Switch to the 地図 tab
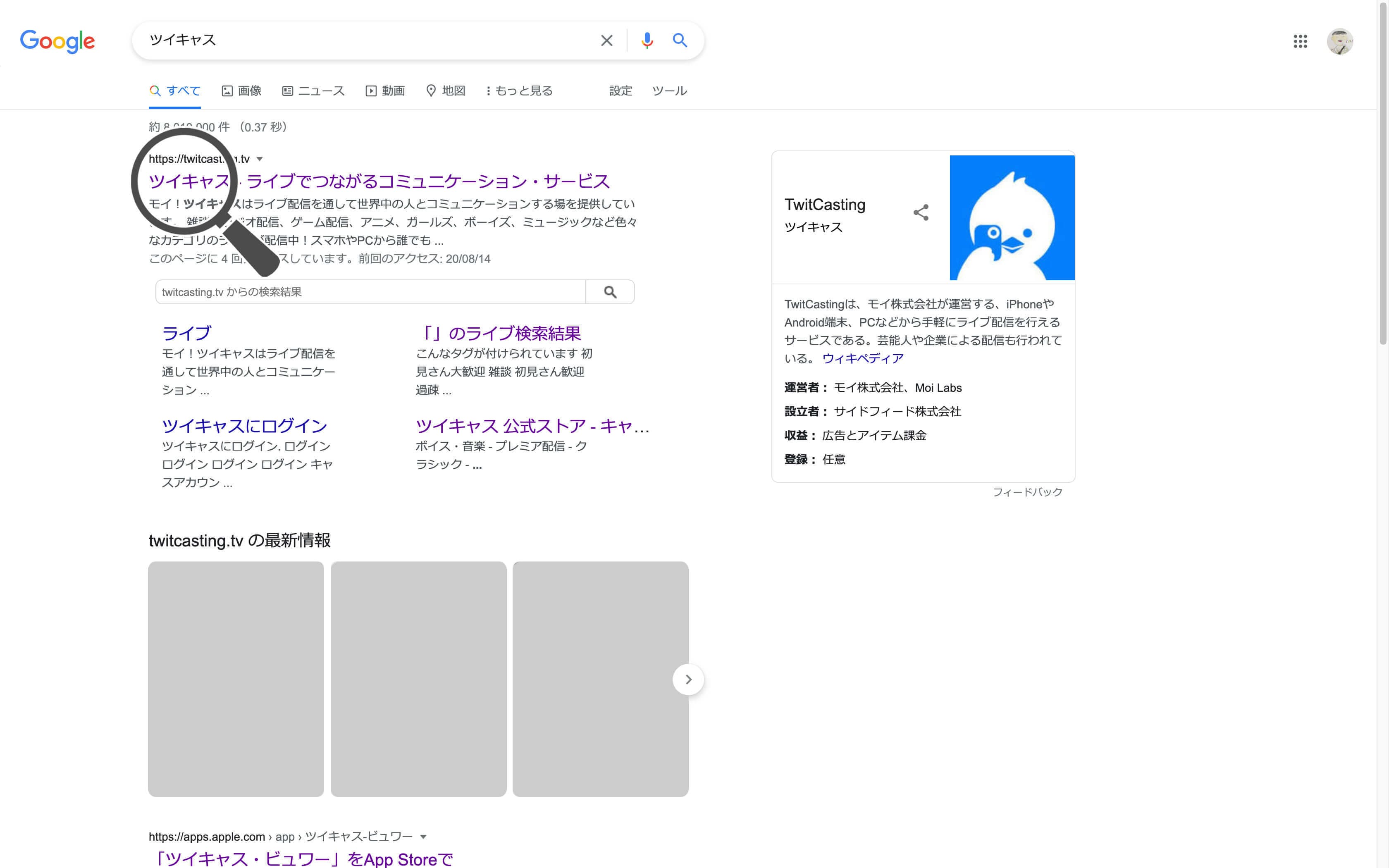 point(445,91)
